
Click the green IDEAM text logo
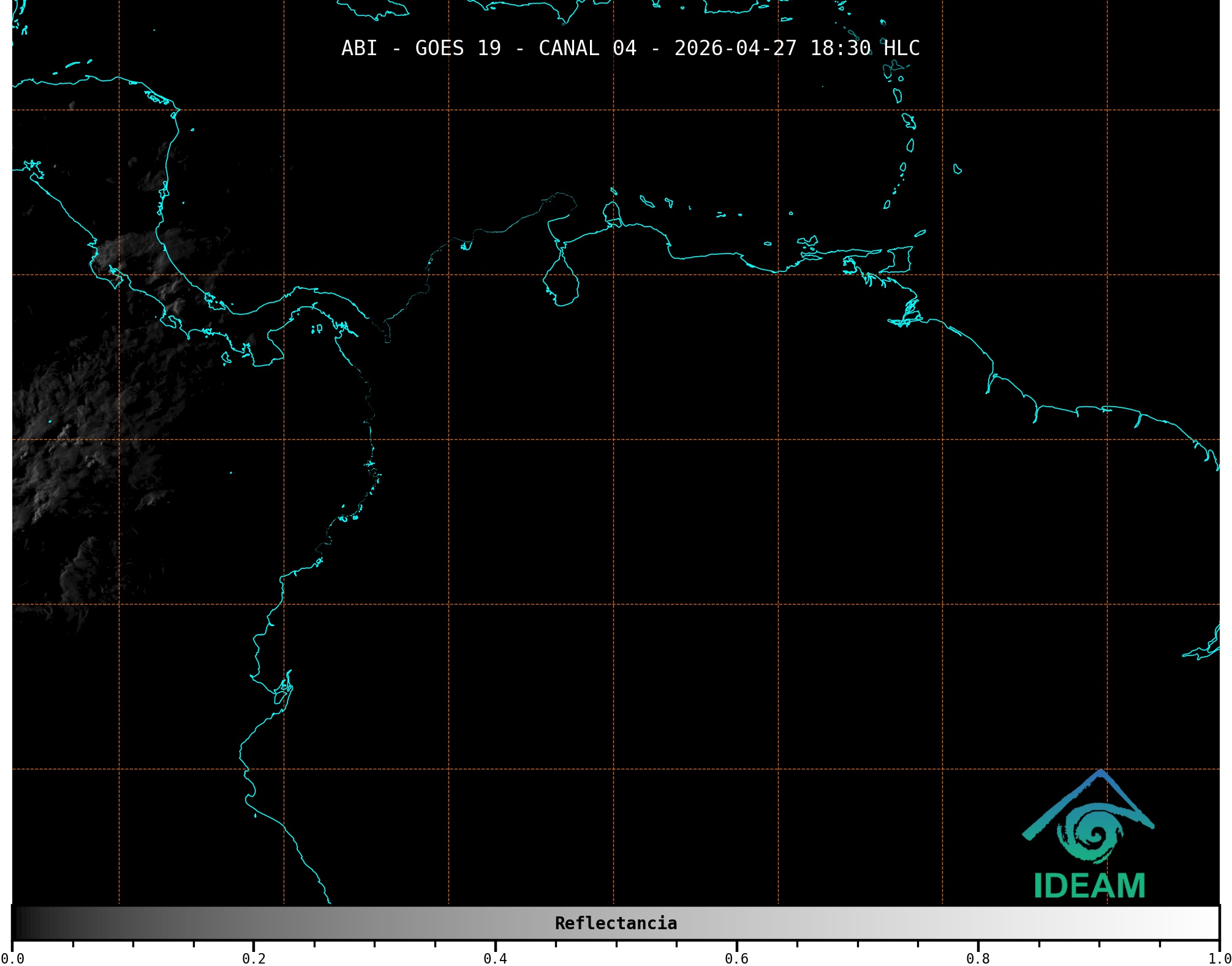pos(1089,886)
